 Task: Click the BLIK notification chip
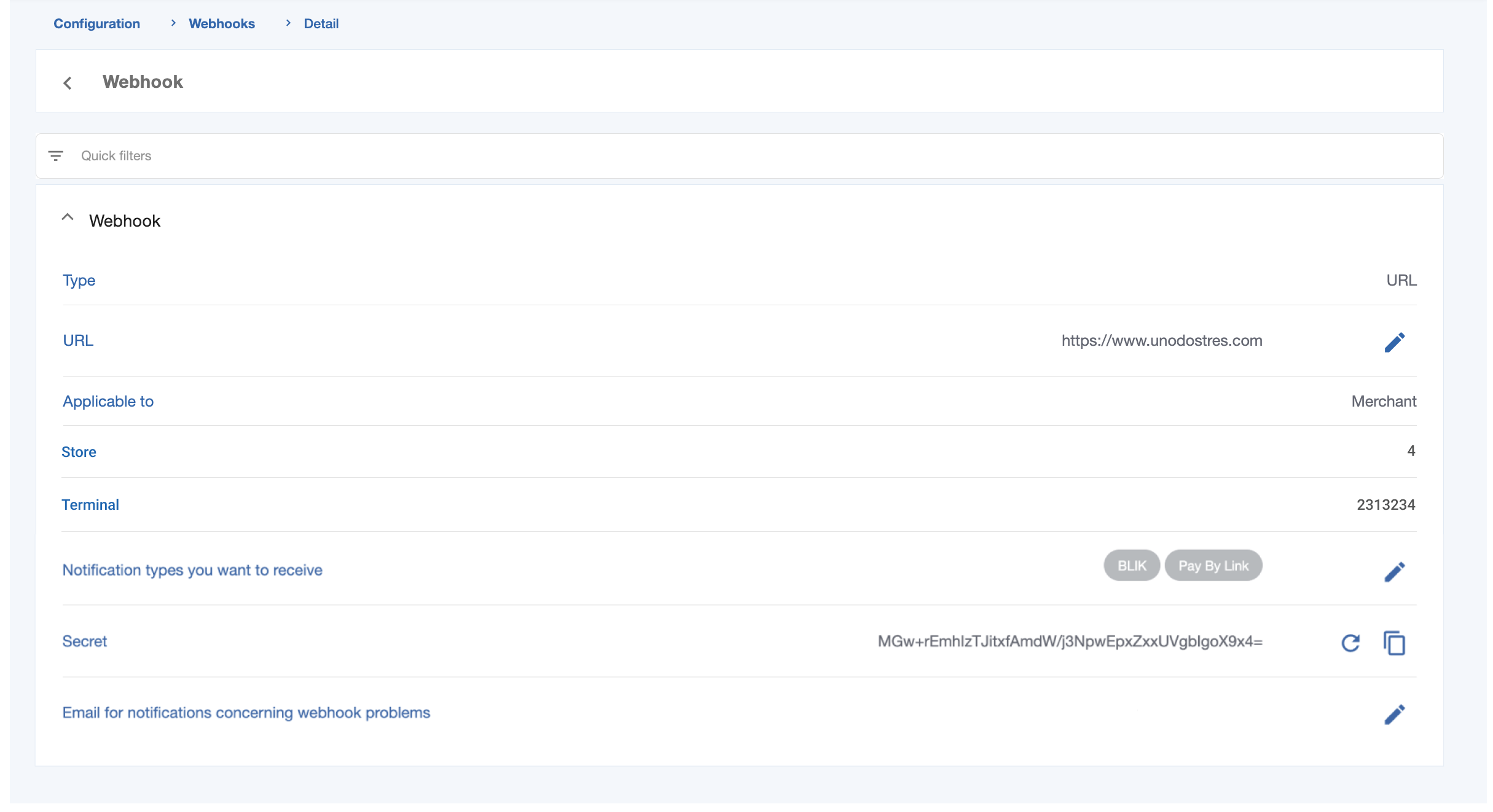(x=1132, y=566)
